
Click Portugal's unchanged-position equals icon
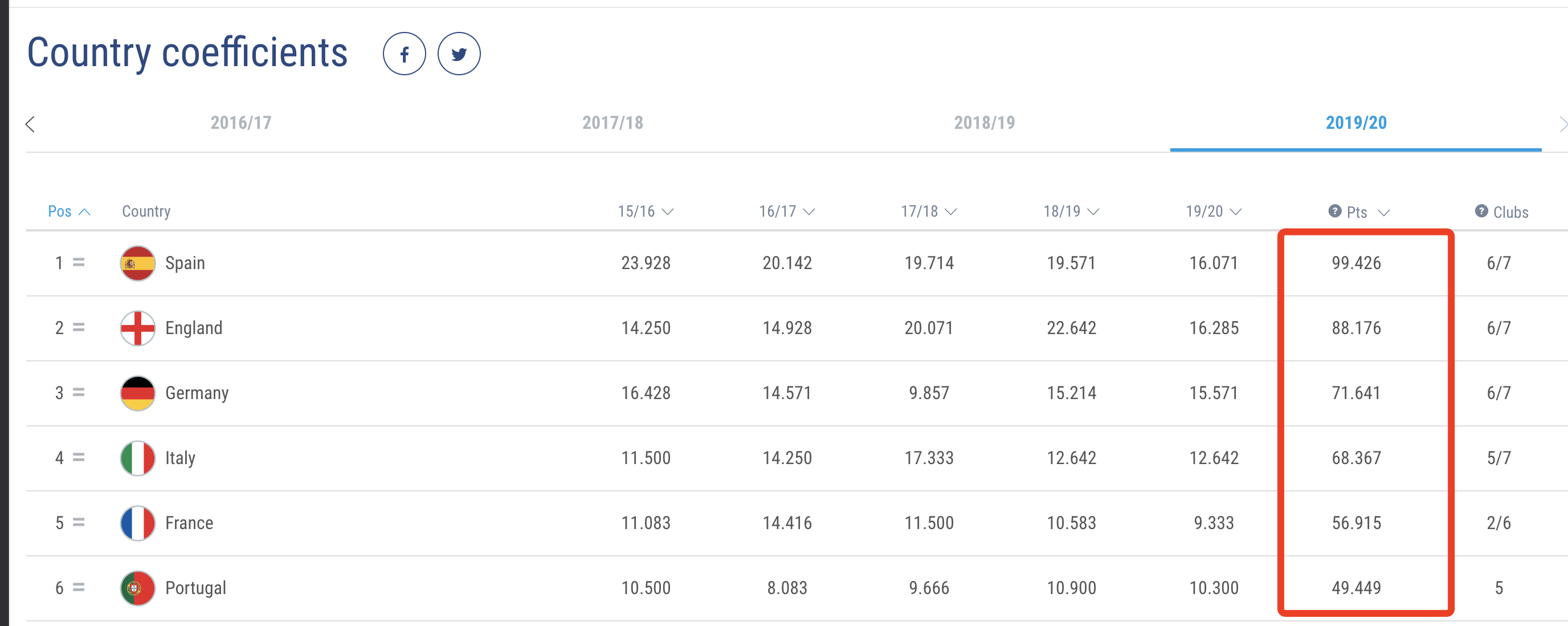click(79, 588)
